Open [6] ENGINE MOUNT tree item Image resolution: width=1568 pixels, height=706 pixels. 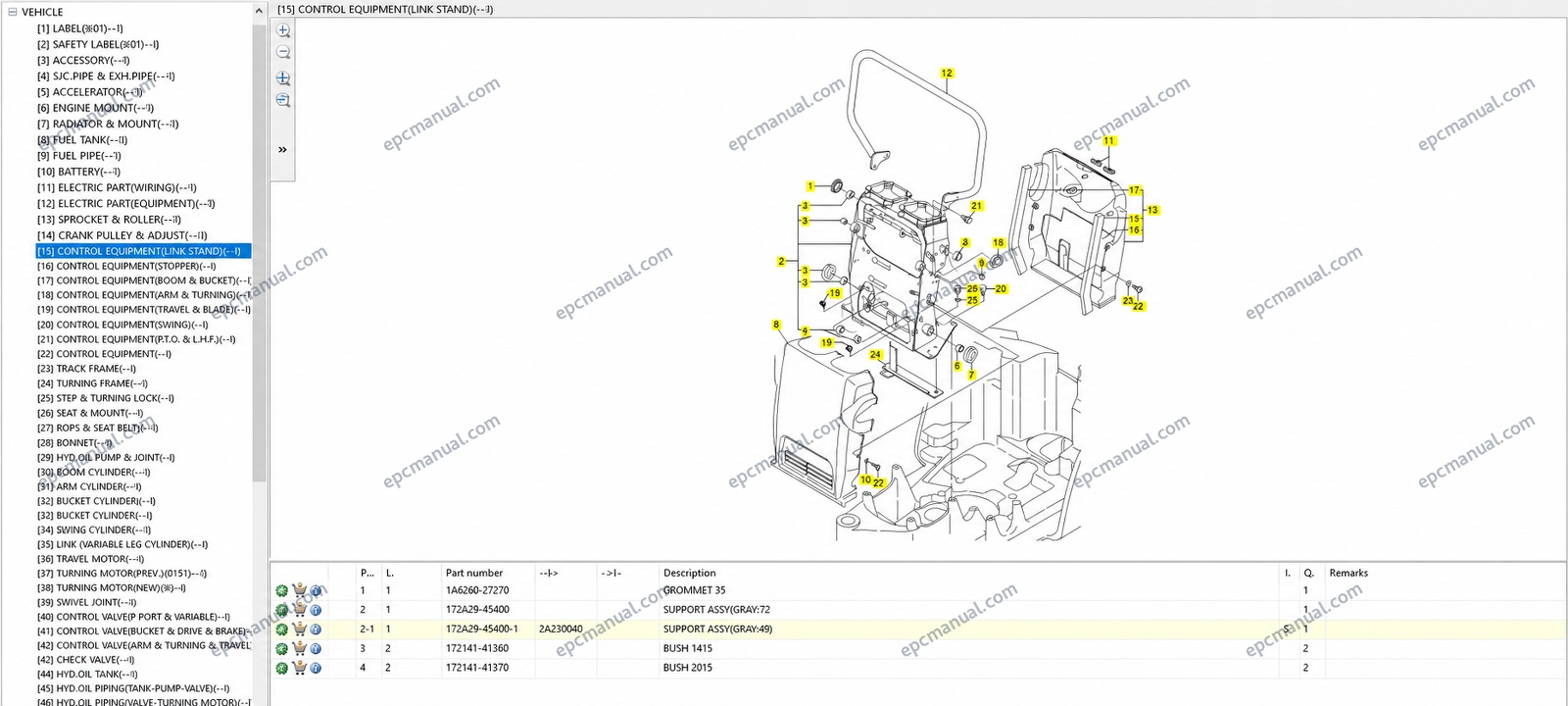click(95, 108)
